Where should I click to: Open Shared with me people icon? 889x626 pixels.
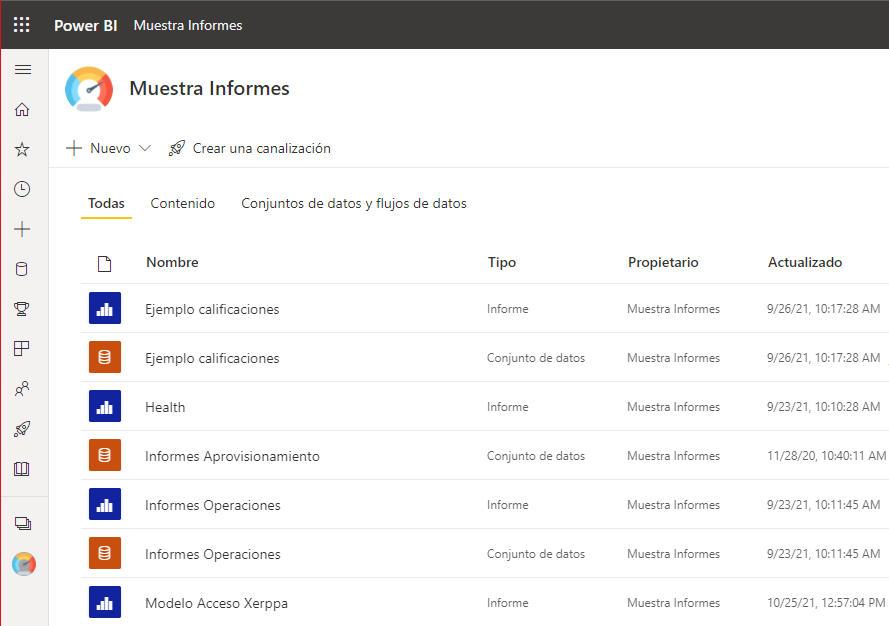[22, 388]
